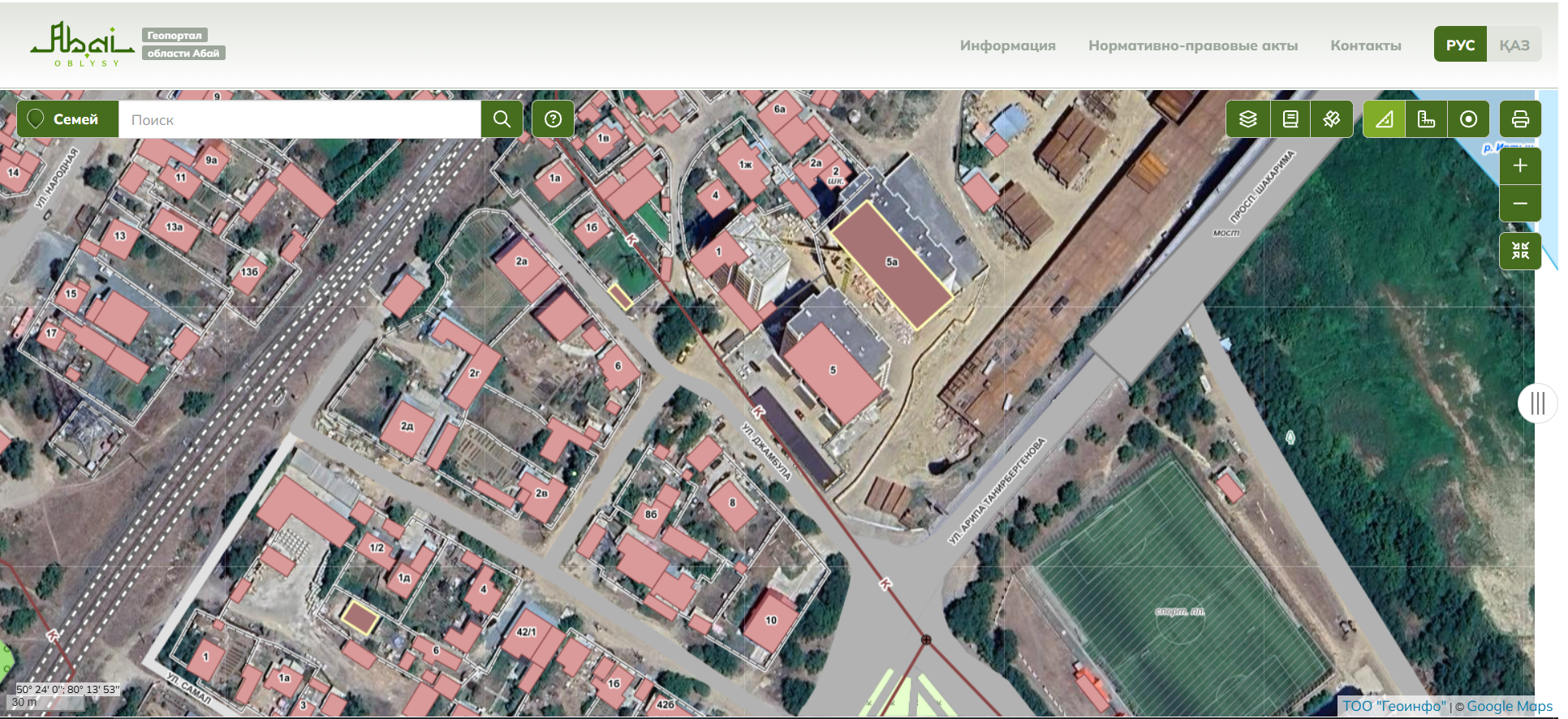Open the Семей city selector

pyautogui.click(x=68, y=119)
